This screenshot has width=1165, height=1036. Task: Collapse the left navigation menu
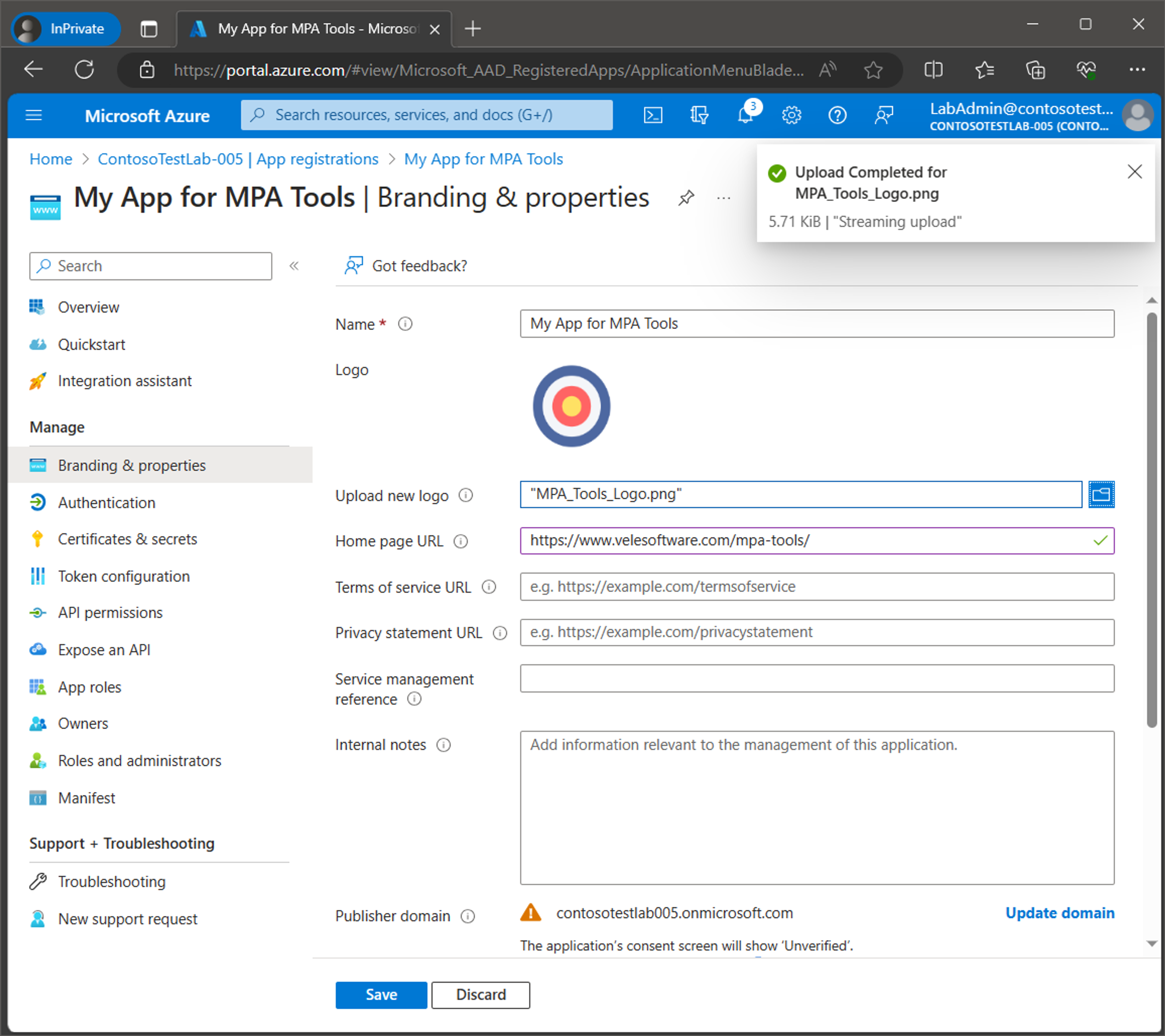[294, 265]
